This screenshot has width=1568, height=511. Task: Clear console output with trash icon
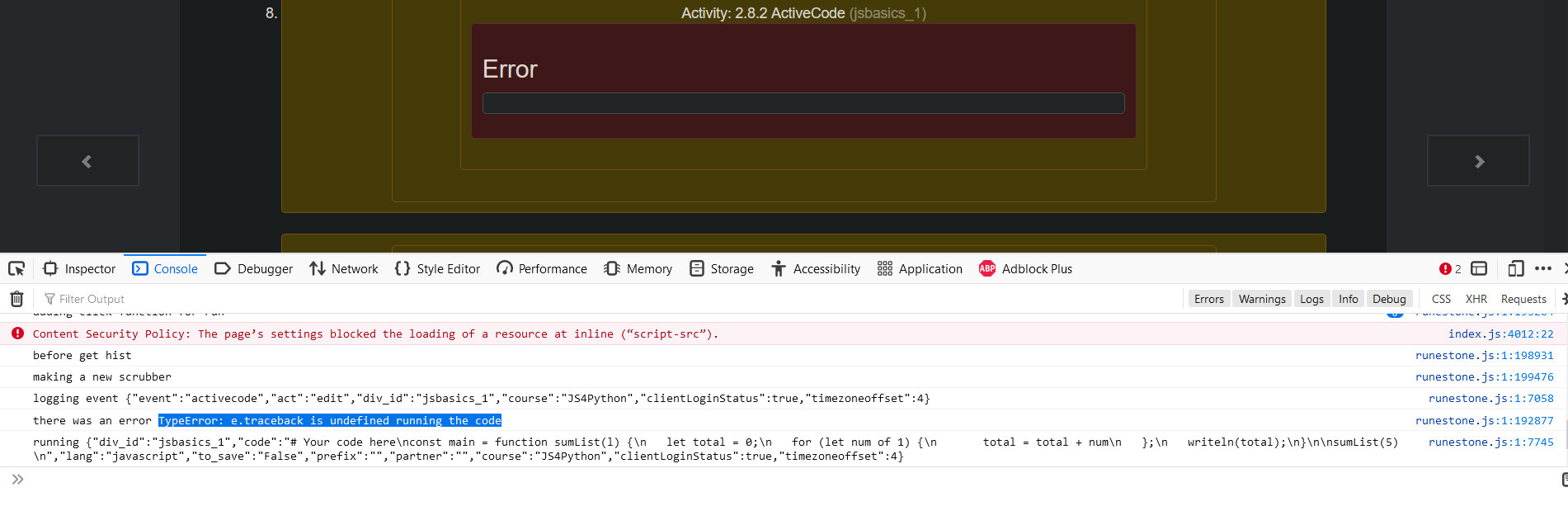click(16, 299)
